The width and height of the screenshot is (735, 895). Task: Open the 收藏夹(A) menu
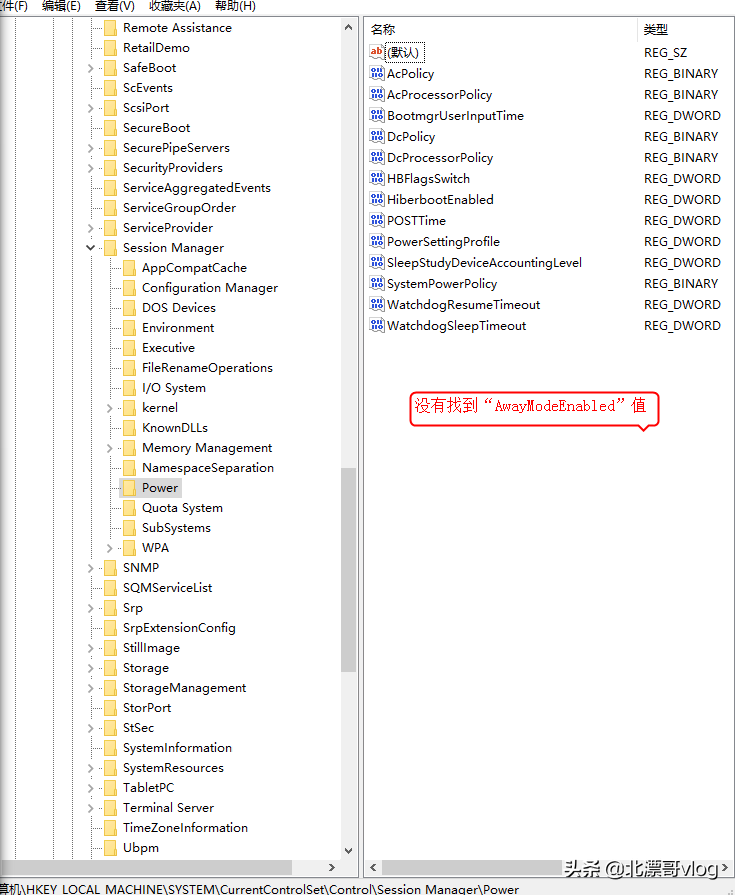(175, 6)
